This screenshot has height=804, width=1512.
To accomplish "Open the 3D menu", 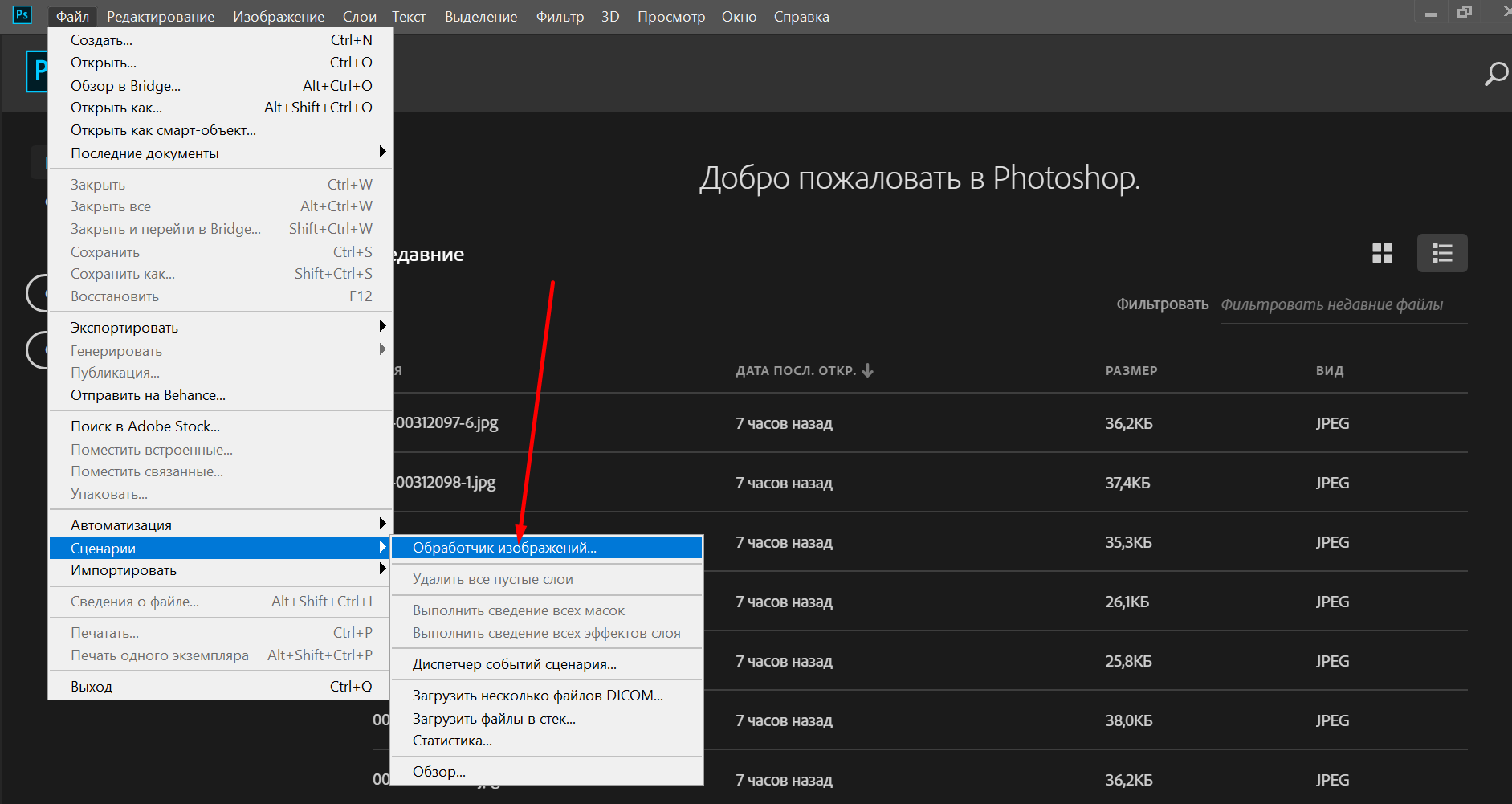I will (610, 17).
